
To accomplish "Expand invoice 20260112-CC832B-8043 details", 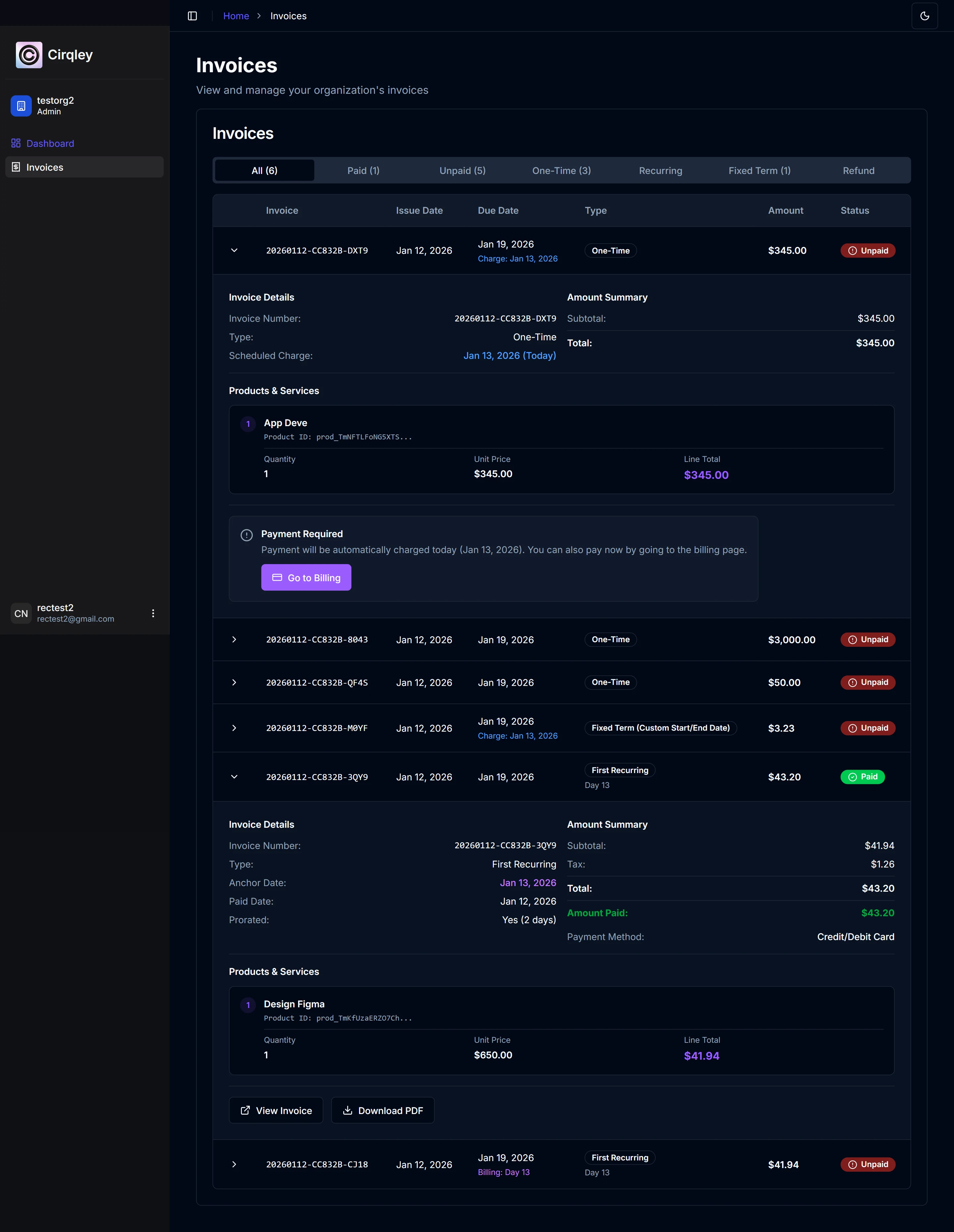I will coord(234,640).
